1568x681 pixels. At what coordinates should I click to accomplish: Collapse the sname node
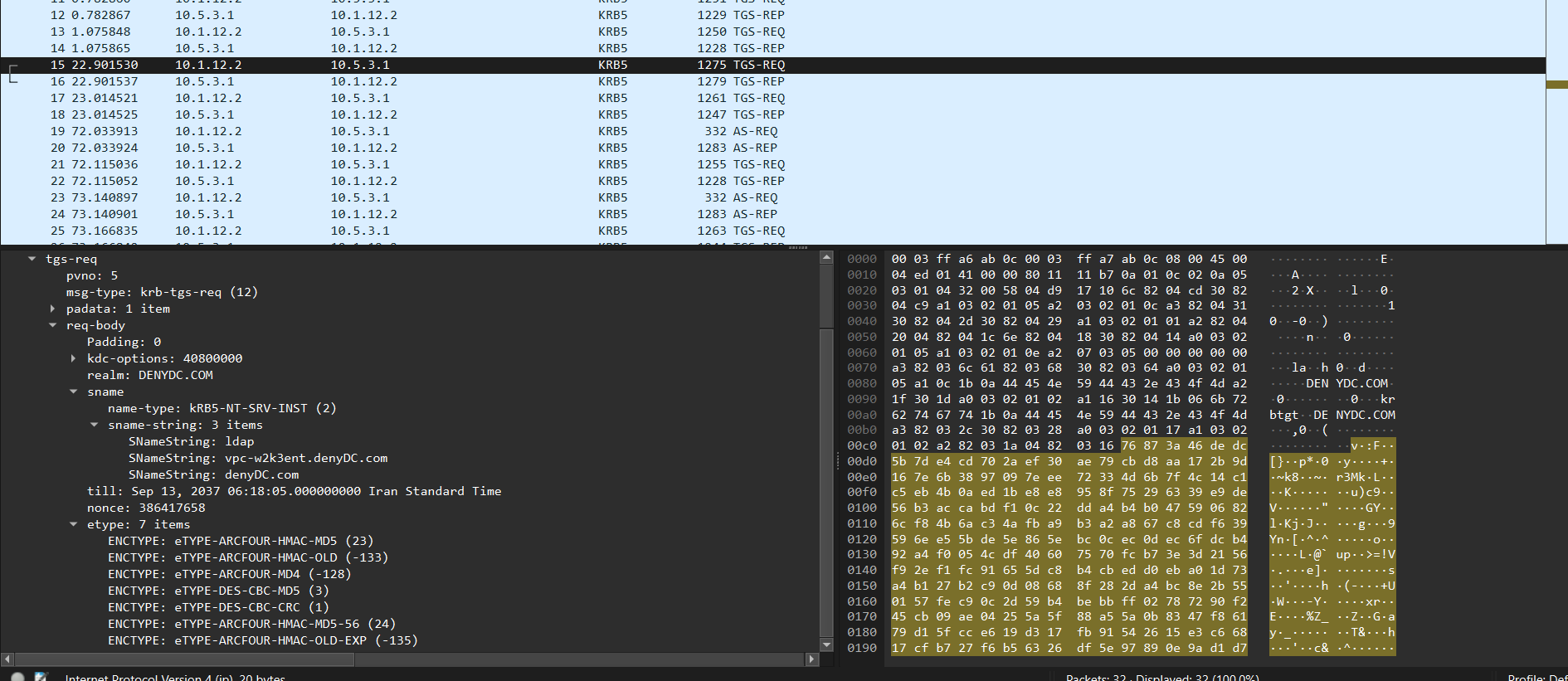click(x=73, y=392)
